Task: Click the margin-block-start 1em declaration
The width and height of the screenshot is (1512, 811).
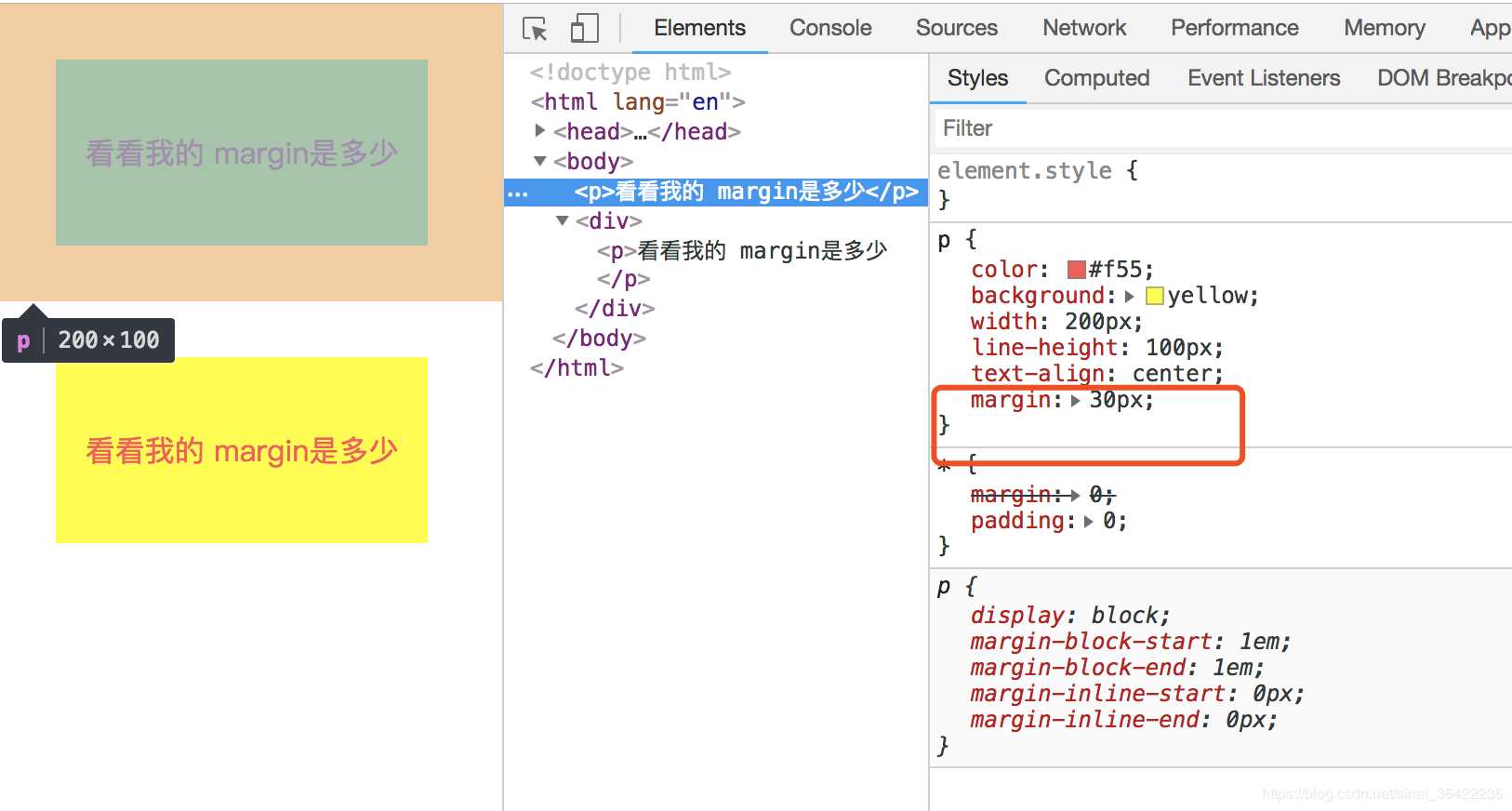Action: [1131, 642]
